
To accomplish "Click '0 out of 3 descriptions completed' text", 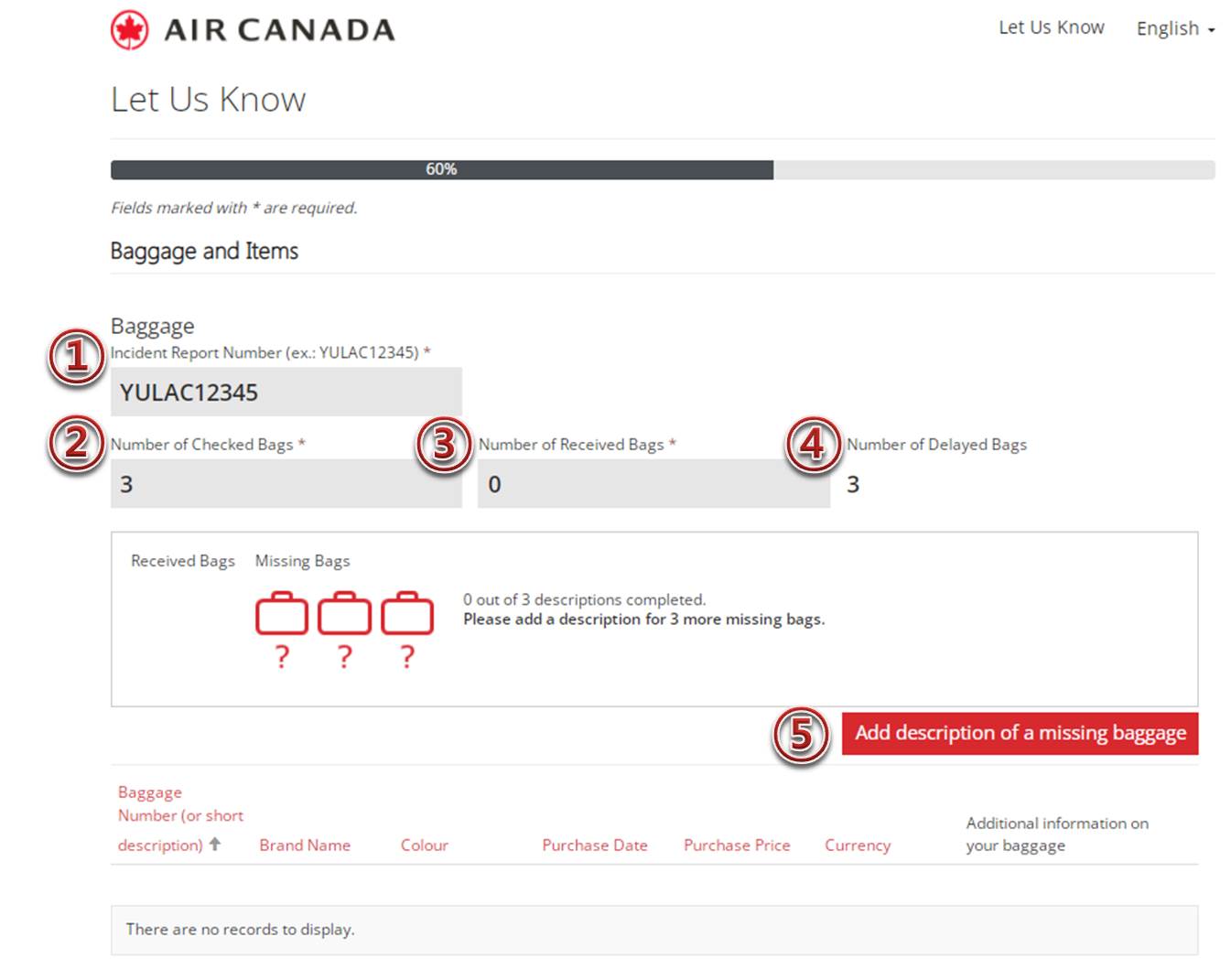I will [x=584, y=599].
